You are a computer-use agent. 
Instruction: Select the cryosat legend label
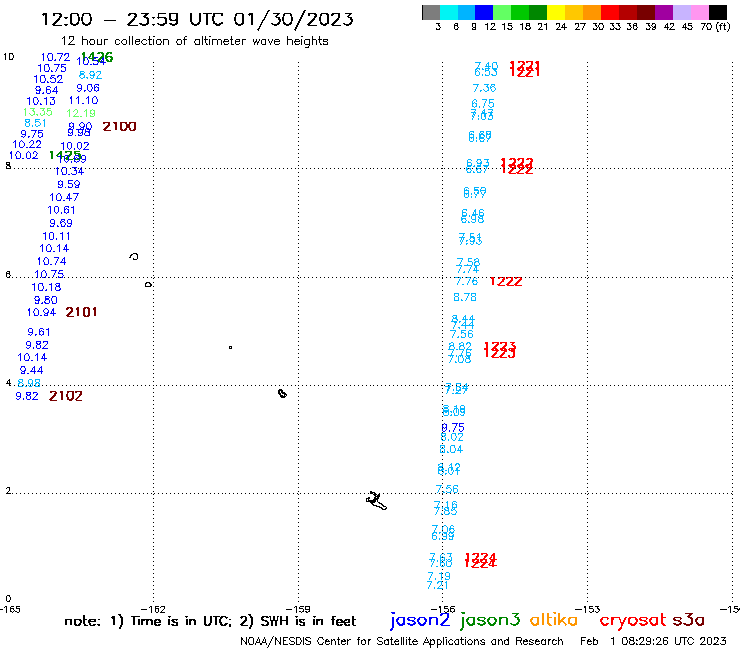click(632, 620)
